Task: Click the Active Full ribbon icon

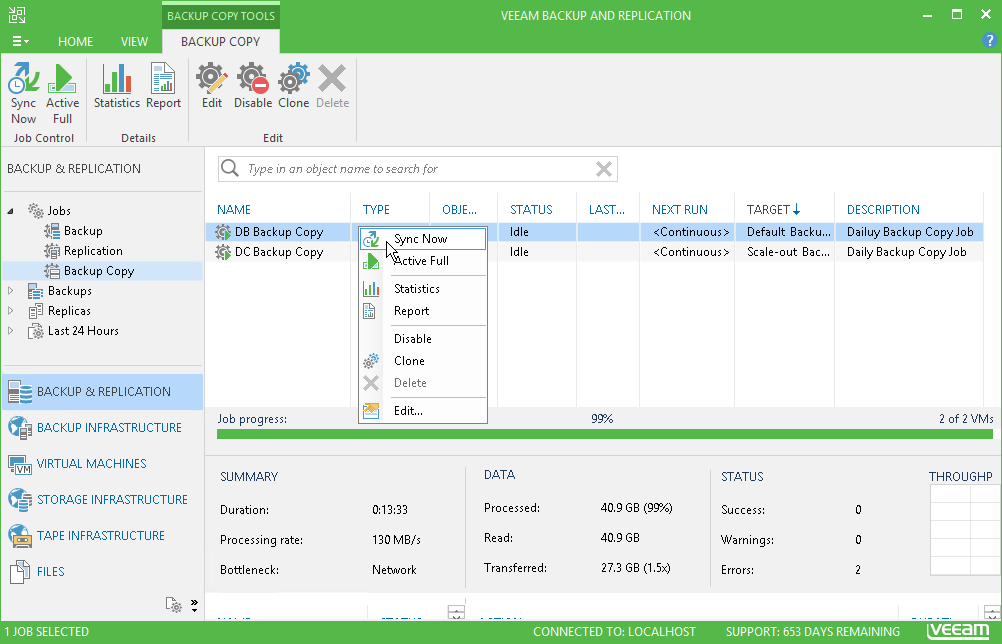Action: coord(62,93)
